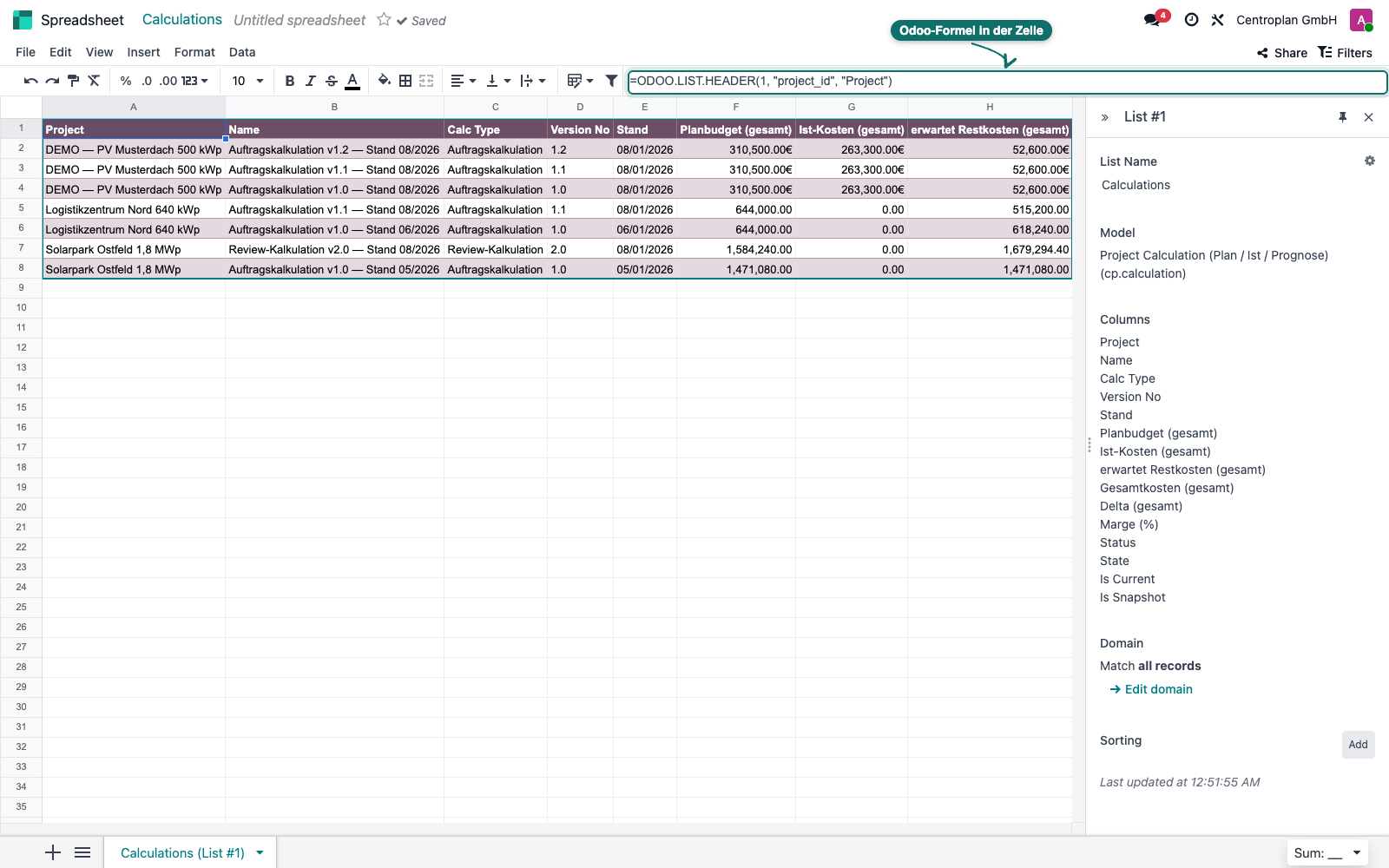The image size is (1389, 868).
Task: Open the borders menu
Action: coord(405,81)
